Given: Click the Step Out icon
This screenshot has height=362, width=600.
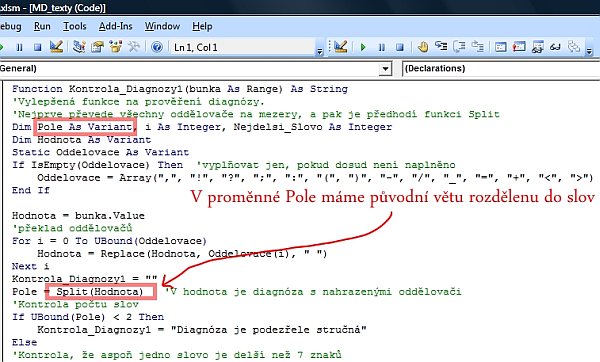Looking at the screenshot, I should [478, 47].
